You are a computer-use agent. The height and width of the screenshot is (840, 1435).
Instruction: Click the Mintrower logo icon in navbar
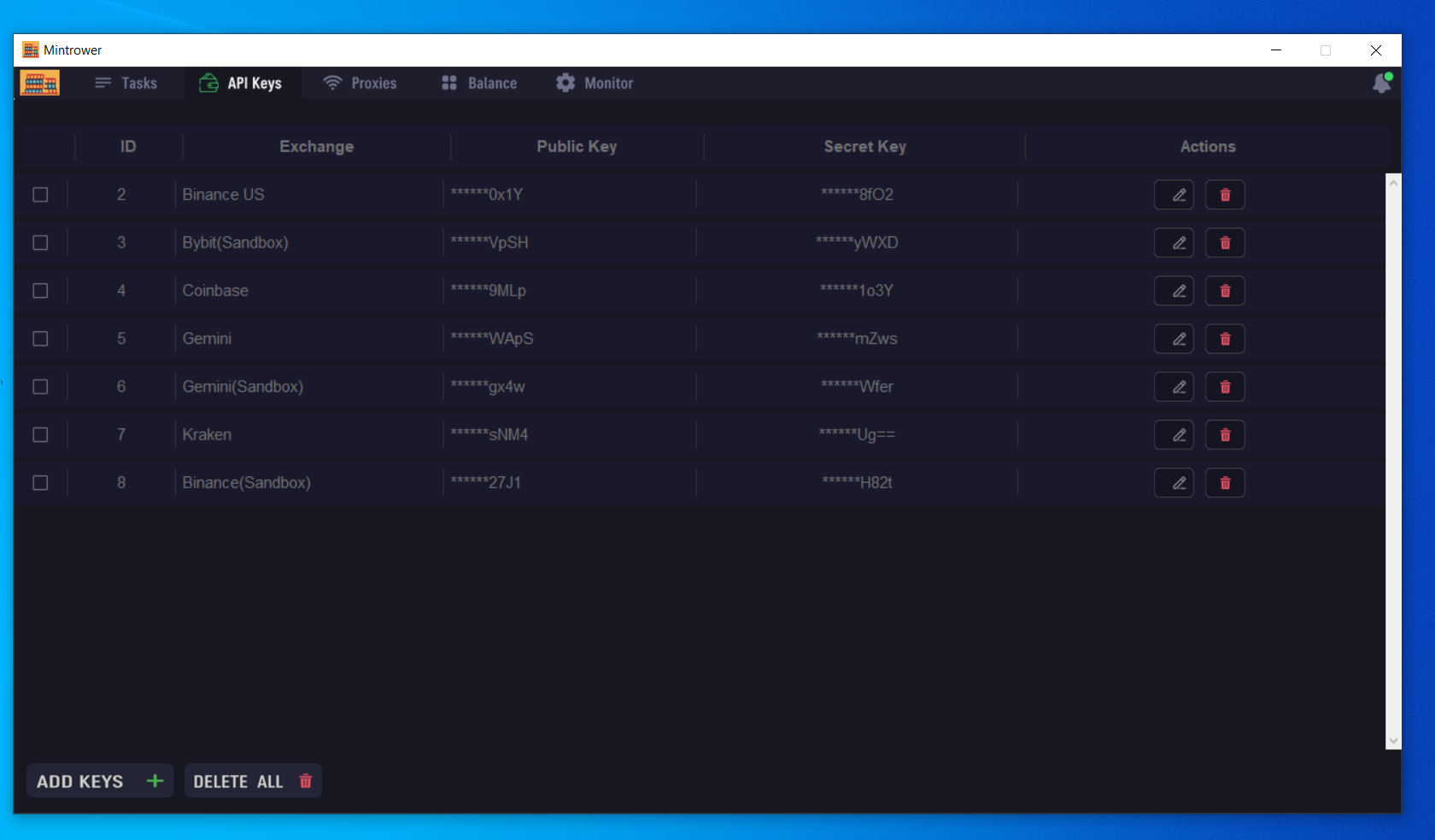coord(40,83)
